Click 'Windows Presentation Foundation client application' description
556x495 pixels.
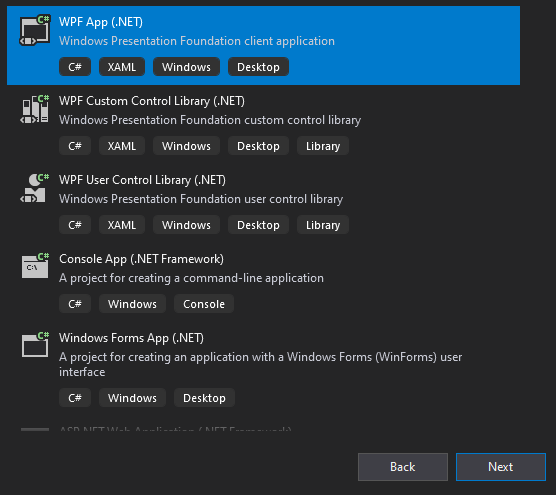pyautogui.click(x=197, y=41)
